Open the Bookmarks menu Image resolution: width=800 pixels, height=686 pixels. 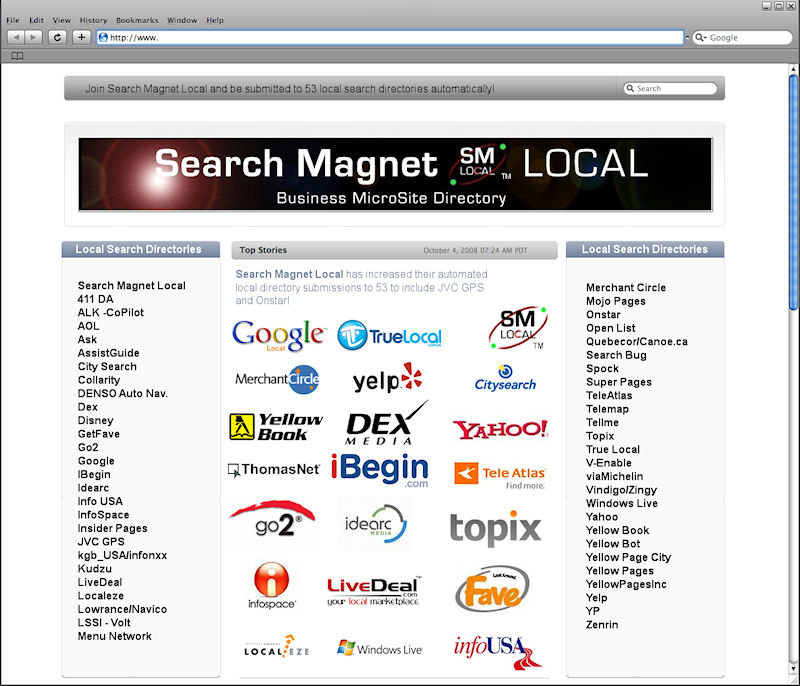tap(137, 20)
